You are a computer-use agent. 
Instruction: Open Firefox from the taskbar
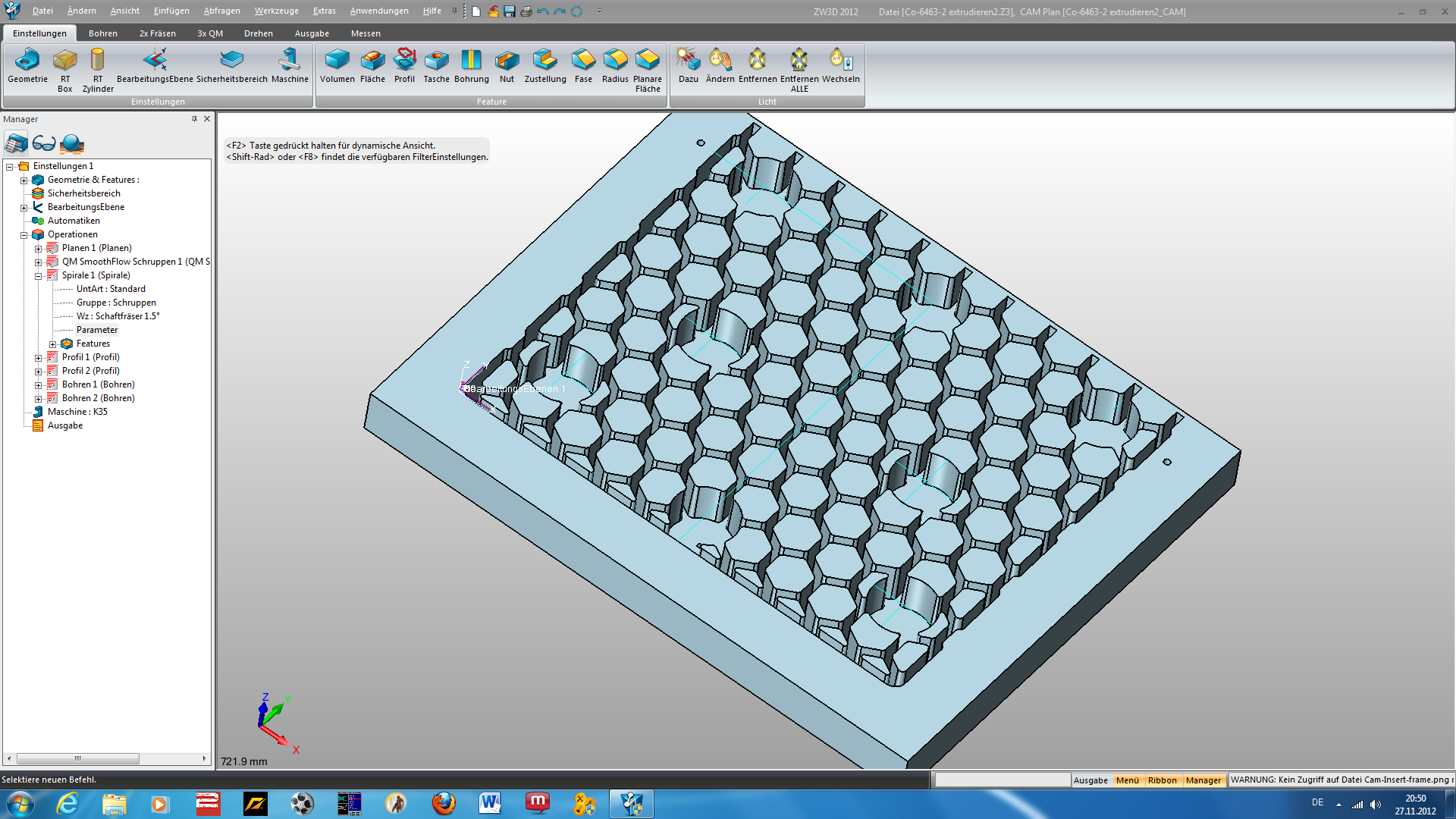444,803
